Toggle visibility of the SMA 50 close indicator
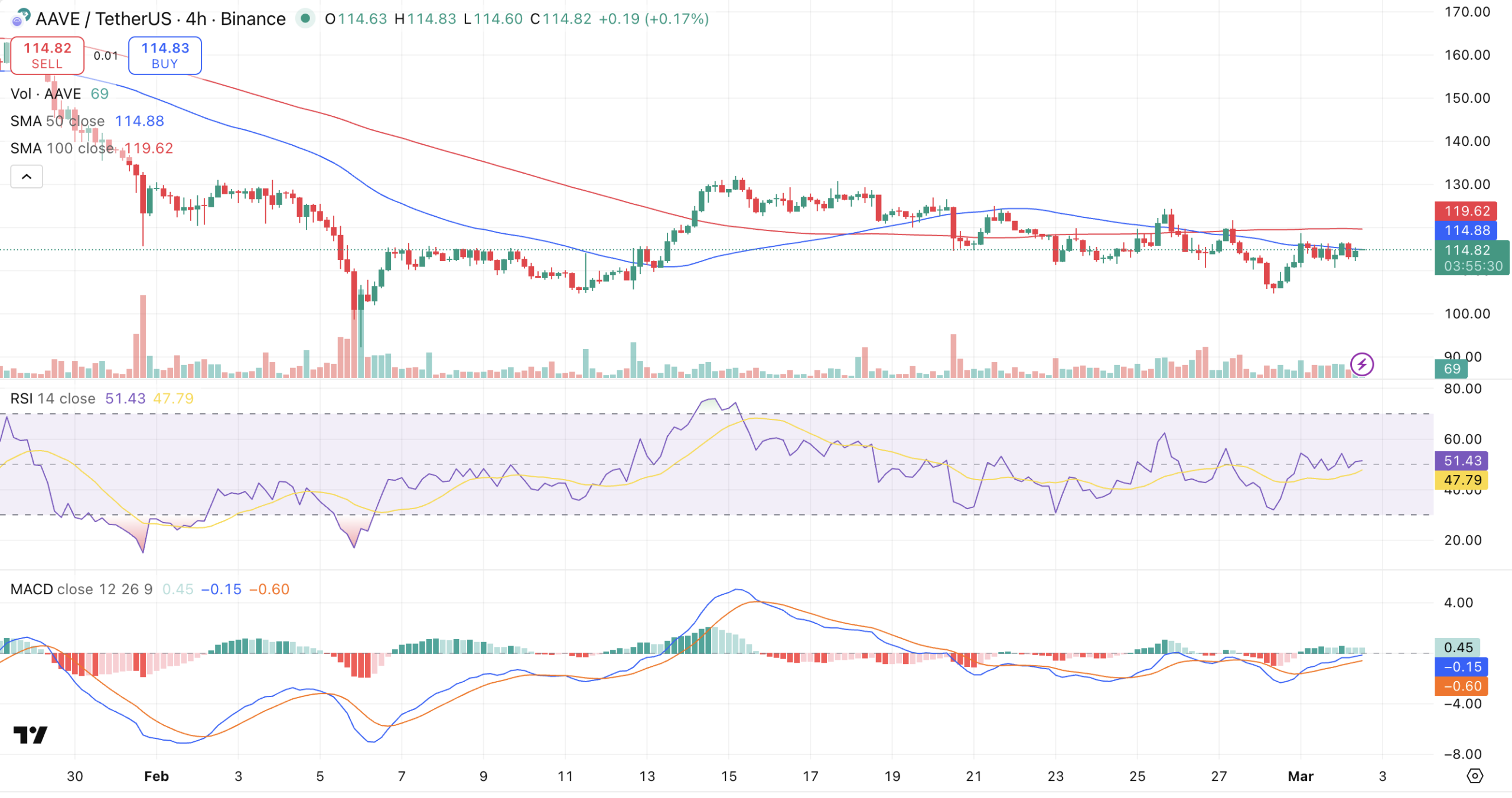This screenshot has width=1512, height=798. point(58,120)
